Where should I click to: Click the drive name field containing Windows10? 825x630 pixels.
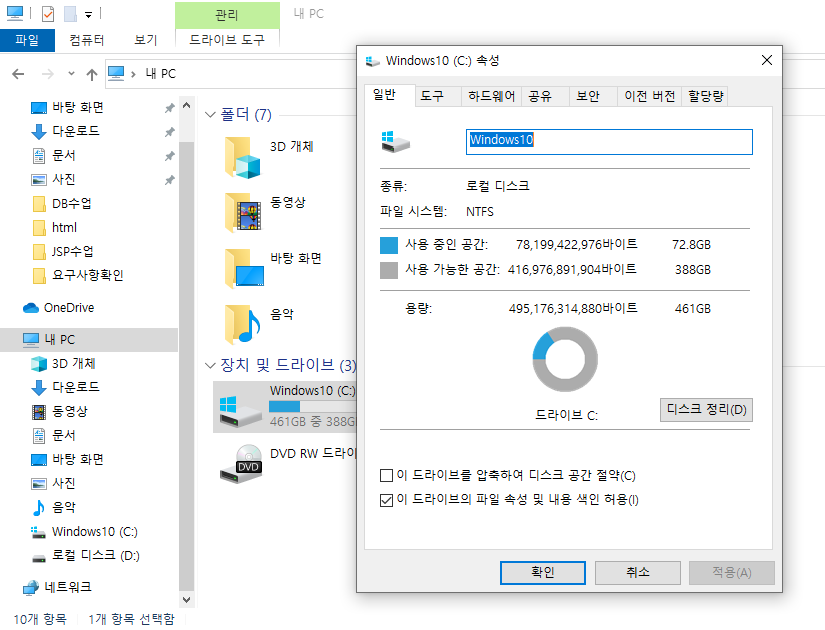[x=609, y=142]
